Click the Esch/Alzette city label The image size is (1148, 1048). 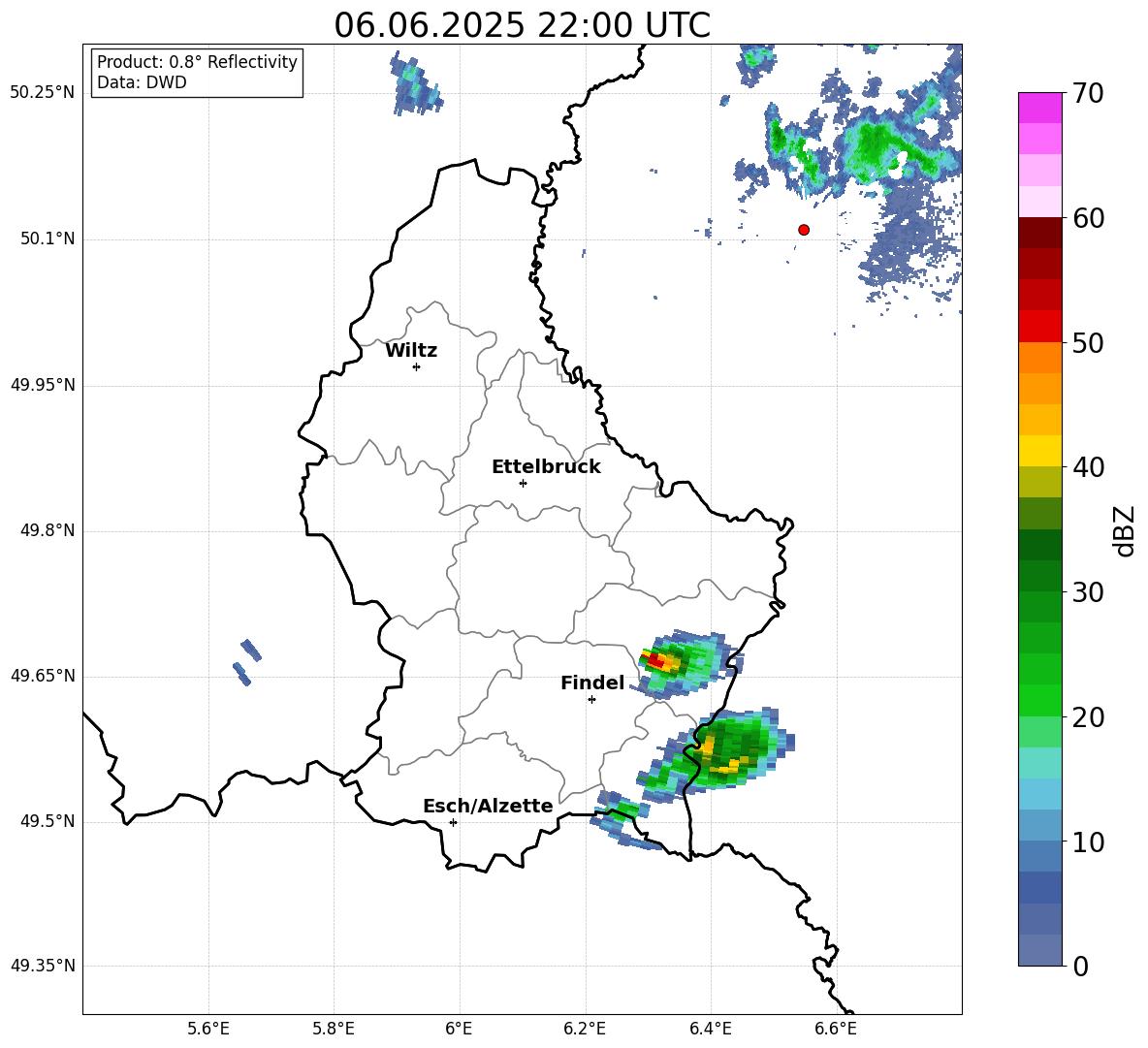488,807
